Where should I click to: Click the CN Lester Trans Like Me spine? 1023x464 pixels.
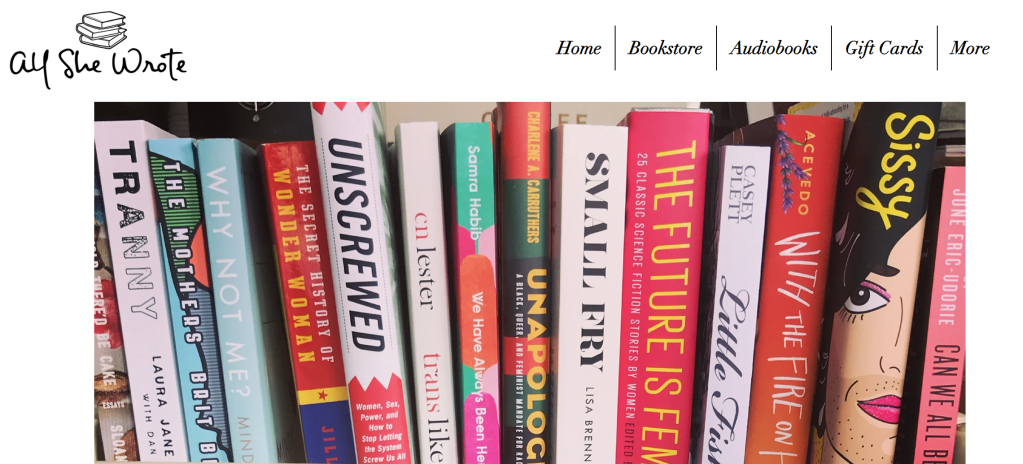tap(425, 292)
